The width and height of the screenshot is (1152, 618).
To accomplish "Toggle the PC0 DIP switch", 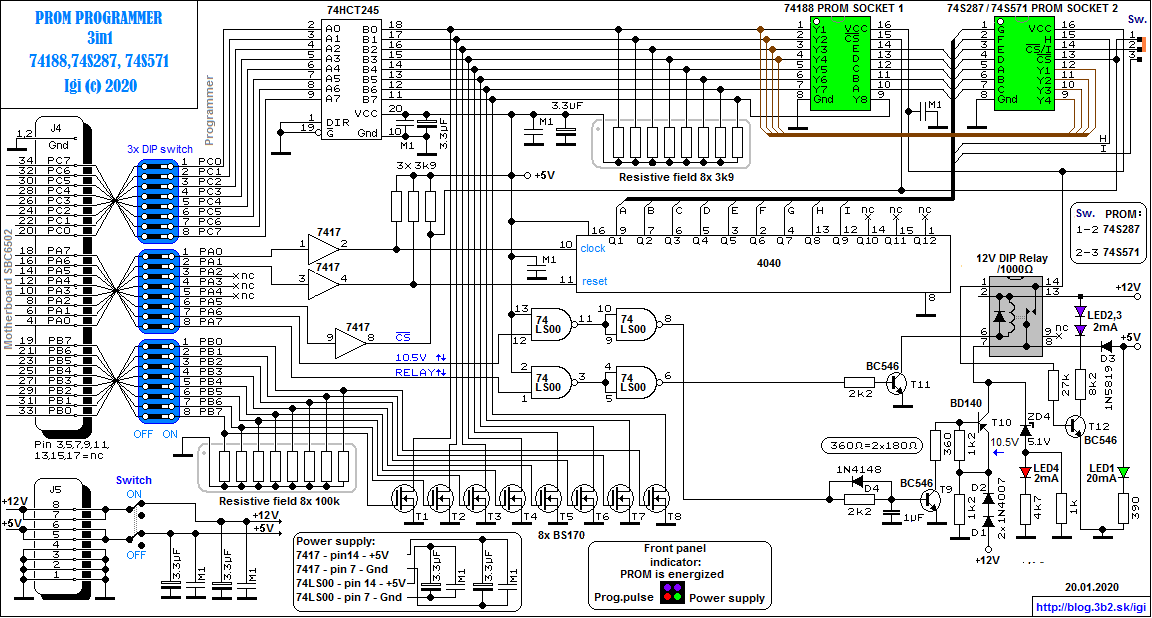I will [158, 167].
